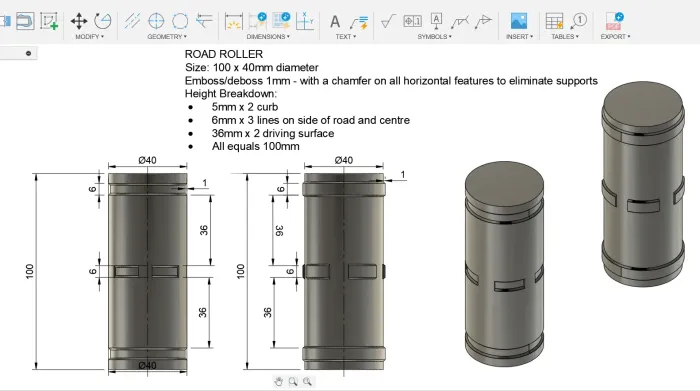Image resolution: width=700 pixels, height=391 pixels.
Task: Insert an image using picture icon
Action: coord(519,21)
